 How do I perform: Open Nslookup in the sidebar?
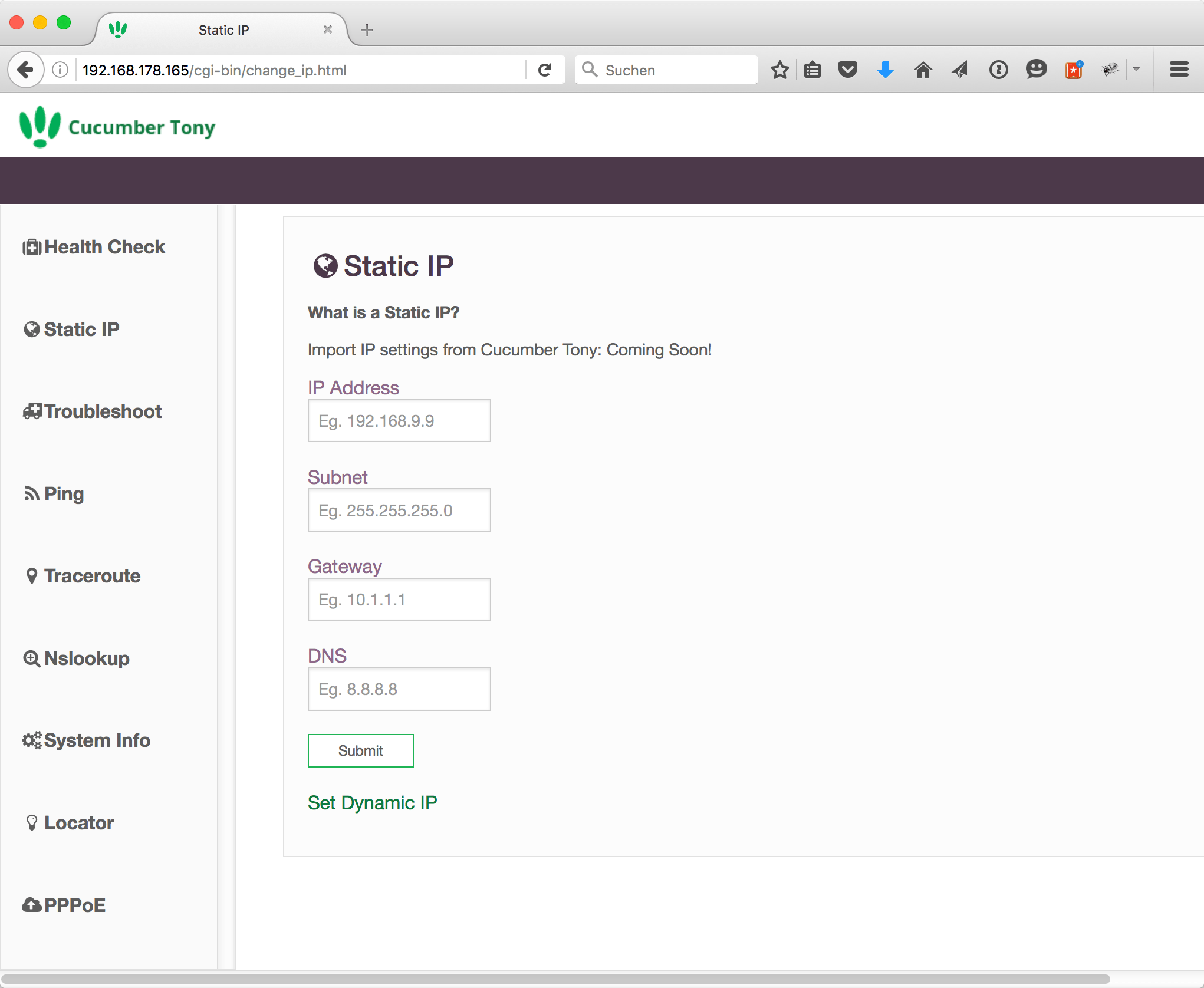tap(76, 658)
